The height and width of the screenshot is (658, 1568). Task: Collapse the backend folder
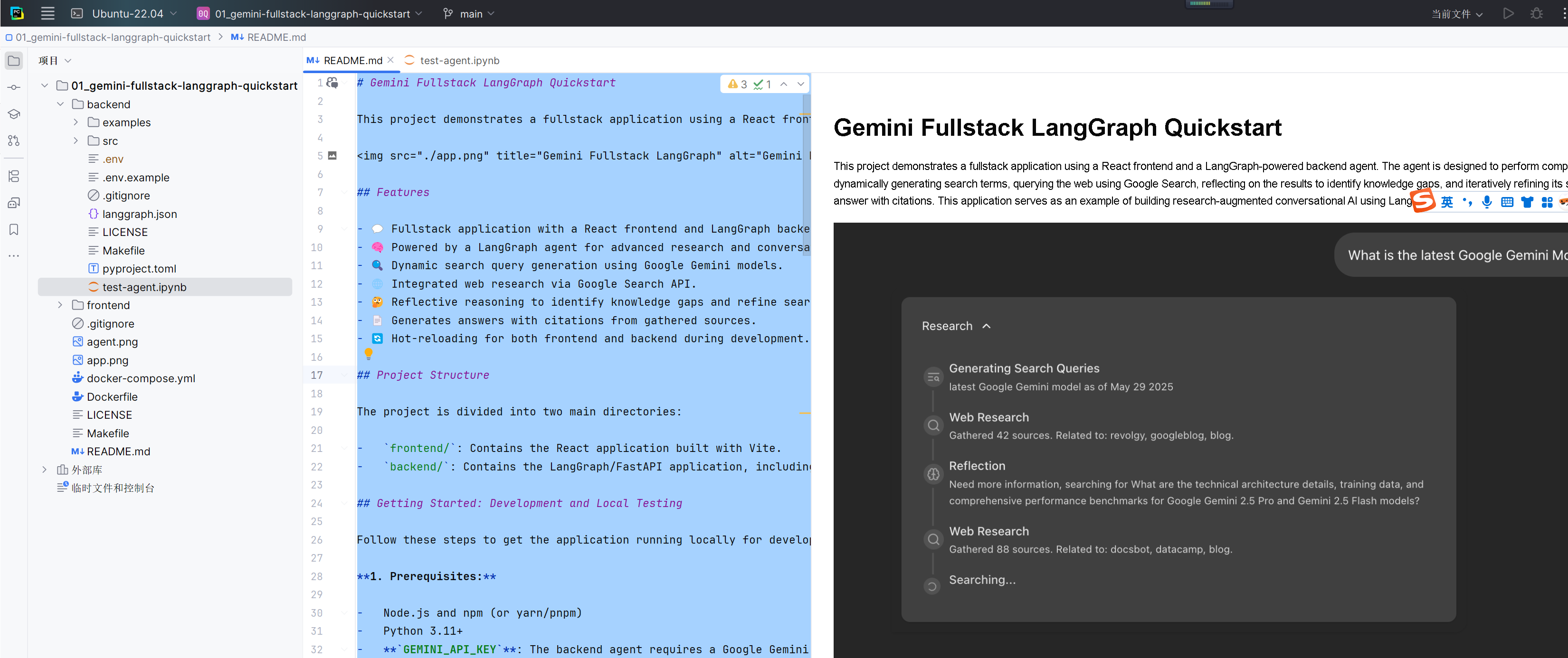pyautogui.click(x=60, y=104)
